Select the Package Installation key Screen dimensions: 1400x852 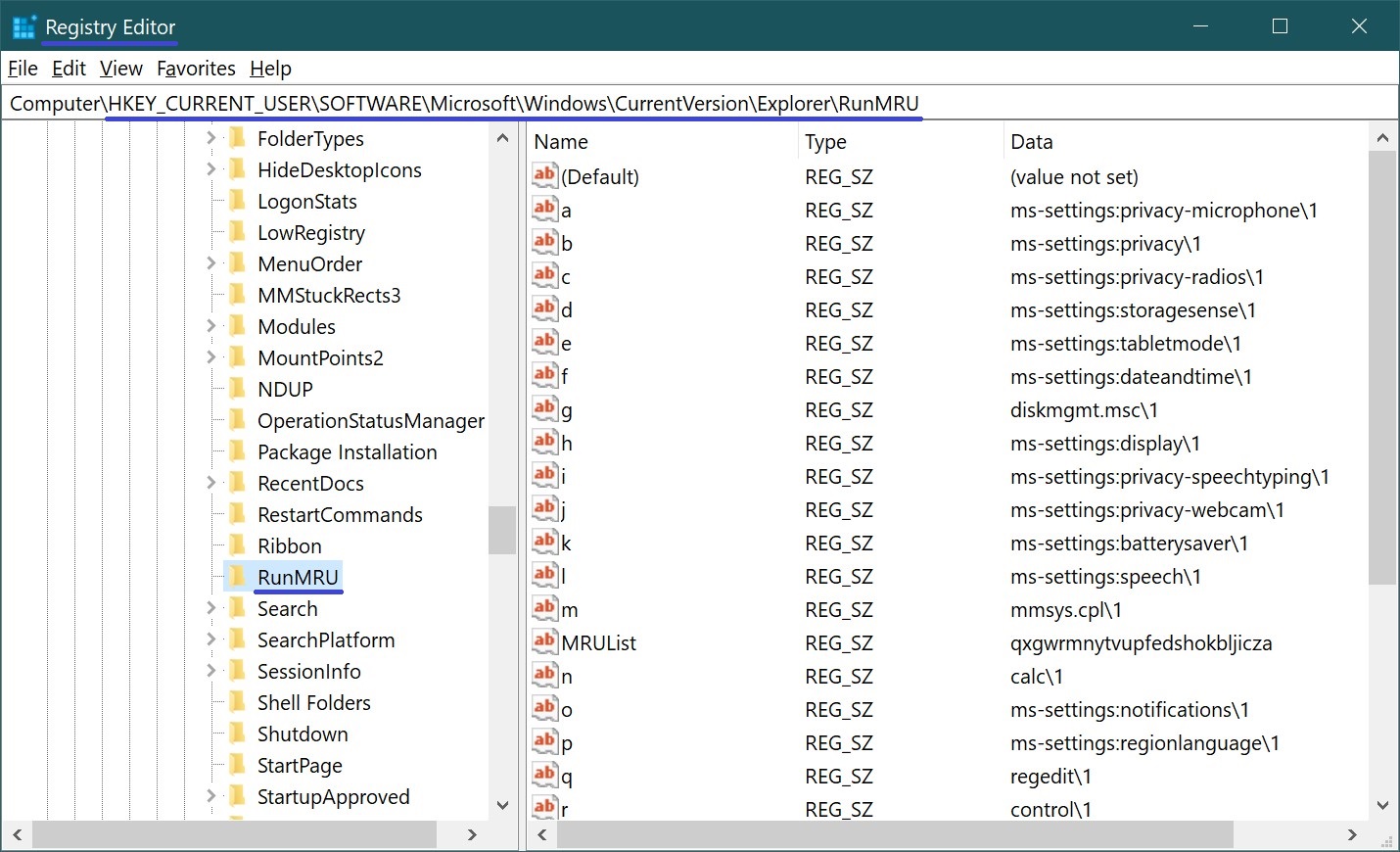click(x=347, y=451)
